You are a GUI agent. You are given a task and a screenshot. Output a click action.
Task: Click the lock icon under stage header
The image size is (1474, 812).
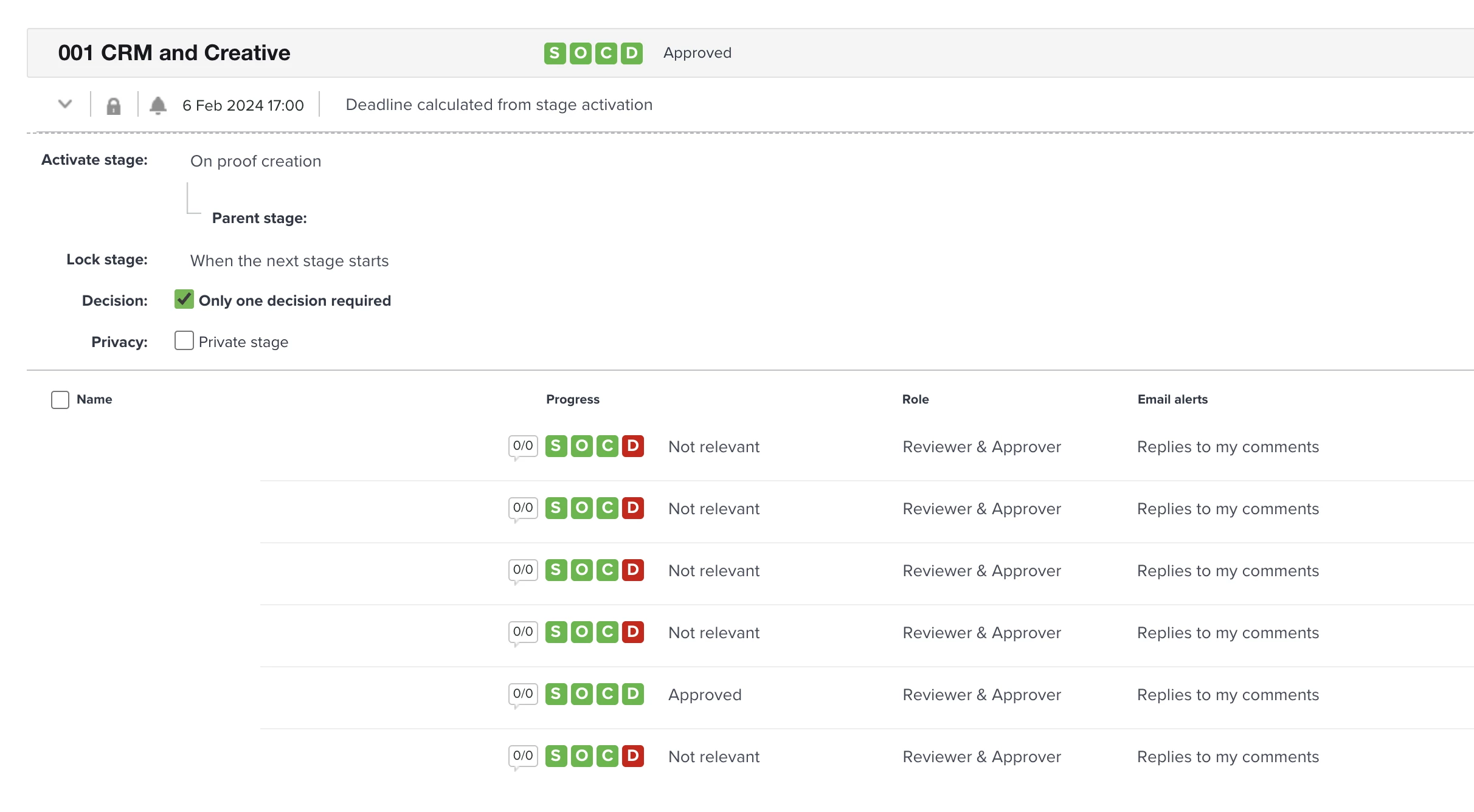click(113, 106)
